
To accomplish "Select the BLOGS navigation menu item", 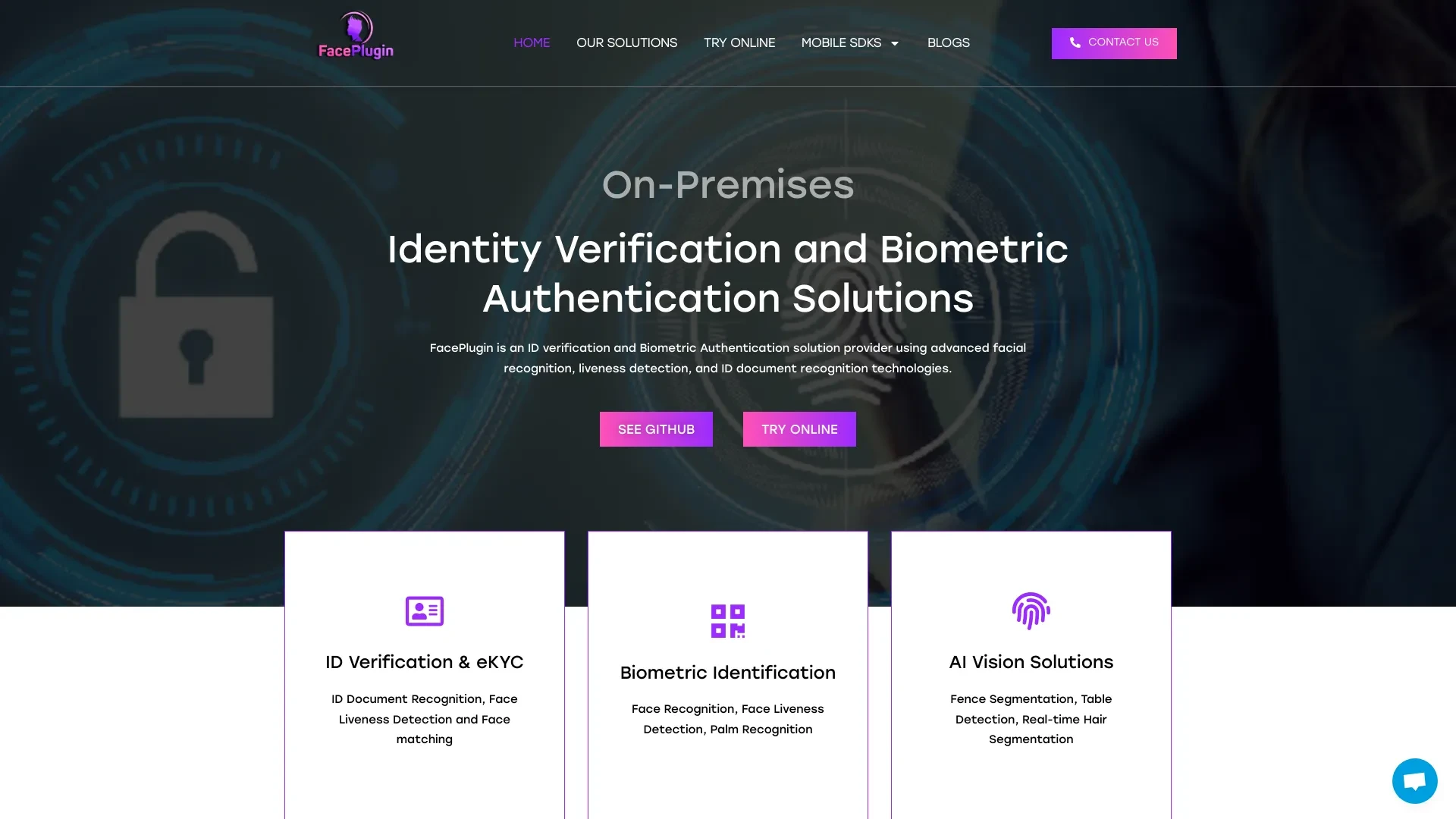I will tap(948, 42).
